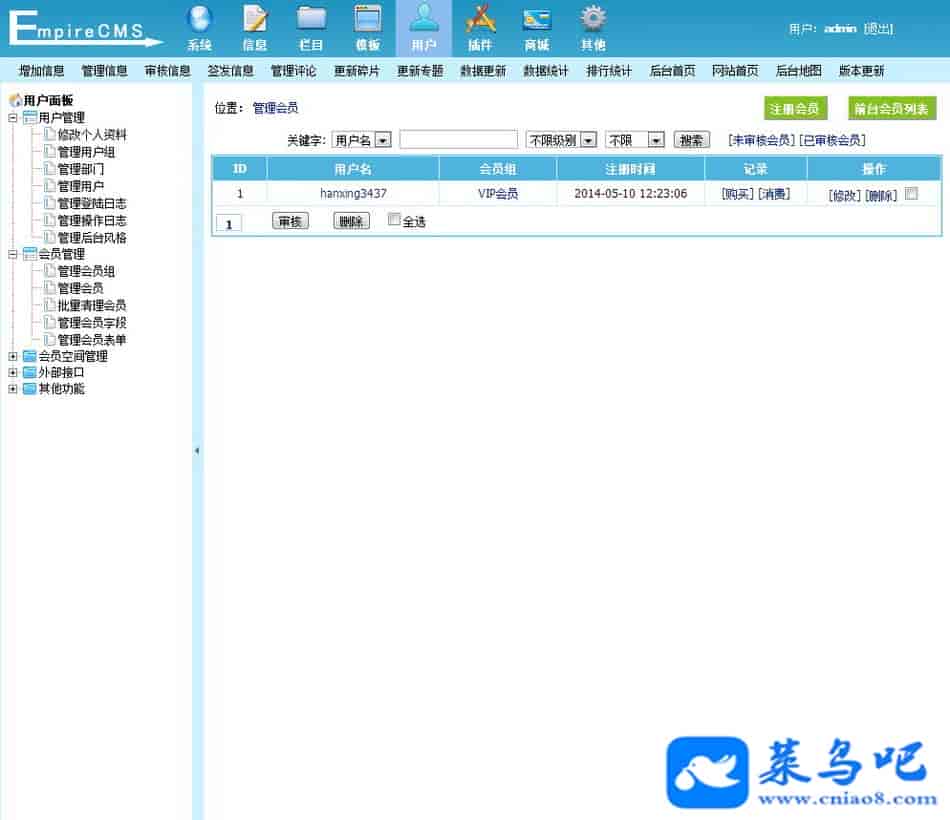Click the sidebar collapse arrow handle
950x820 pixels.
tap(197, 451)
